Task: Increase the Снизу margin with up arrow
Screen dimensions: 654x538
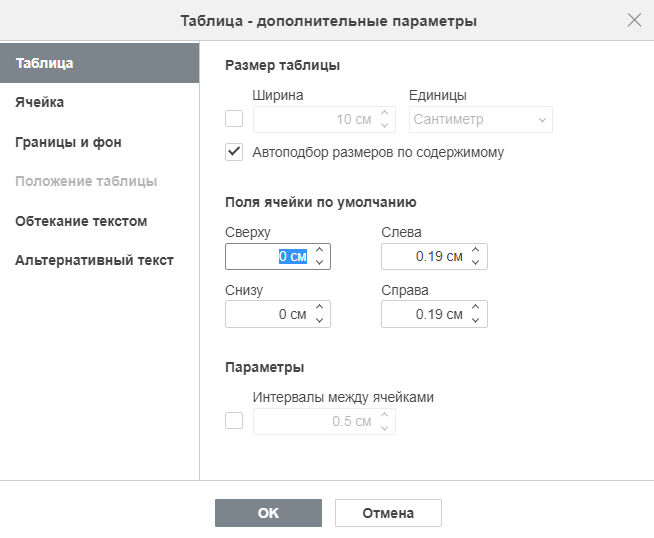Action: [319, 307]
